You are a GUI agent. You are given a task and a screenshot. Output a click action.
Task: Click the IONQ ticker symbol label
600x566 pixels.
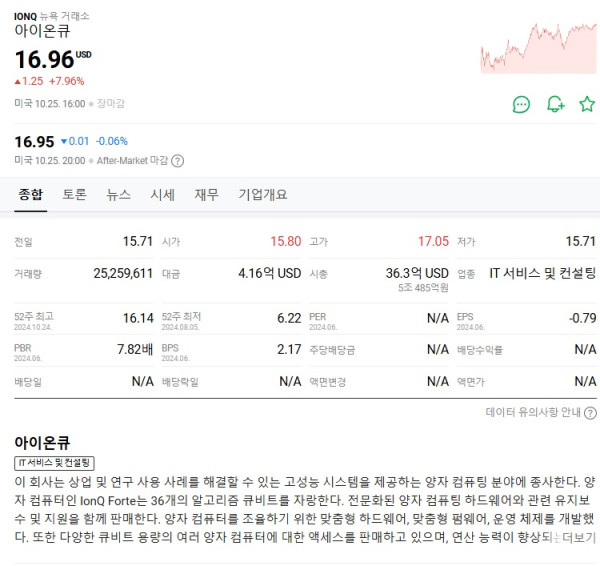click(x=25, y=16)
